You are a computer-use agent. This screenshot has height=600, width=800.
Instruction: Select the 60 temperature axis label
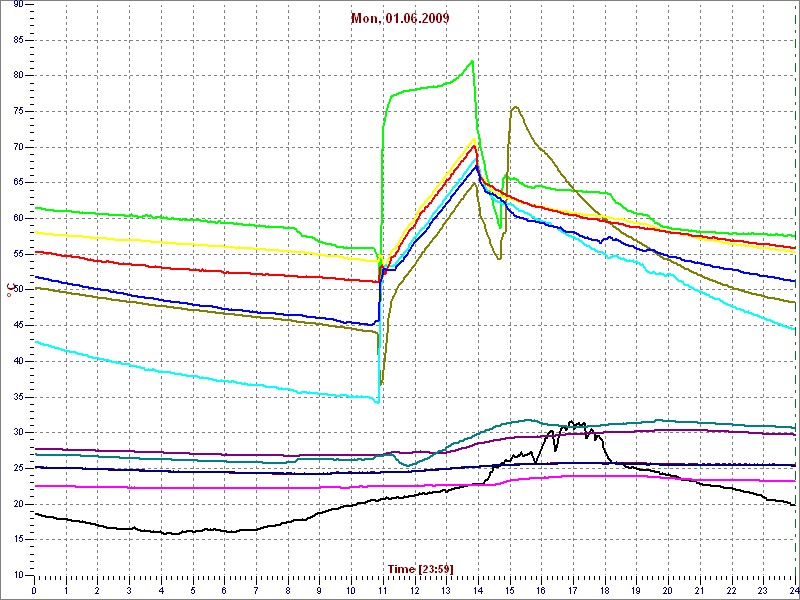[x=17, y=218]
